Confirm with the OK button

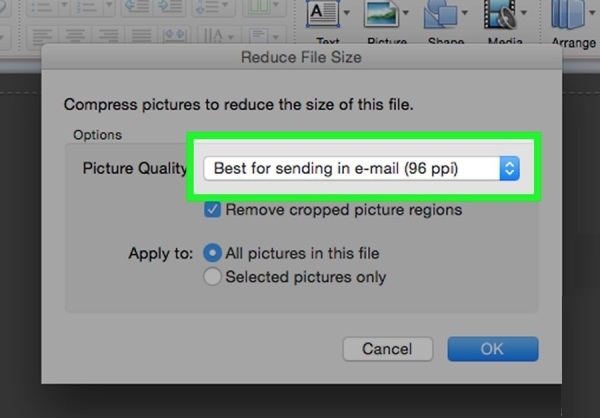[x=493, y=349]
